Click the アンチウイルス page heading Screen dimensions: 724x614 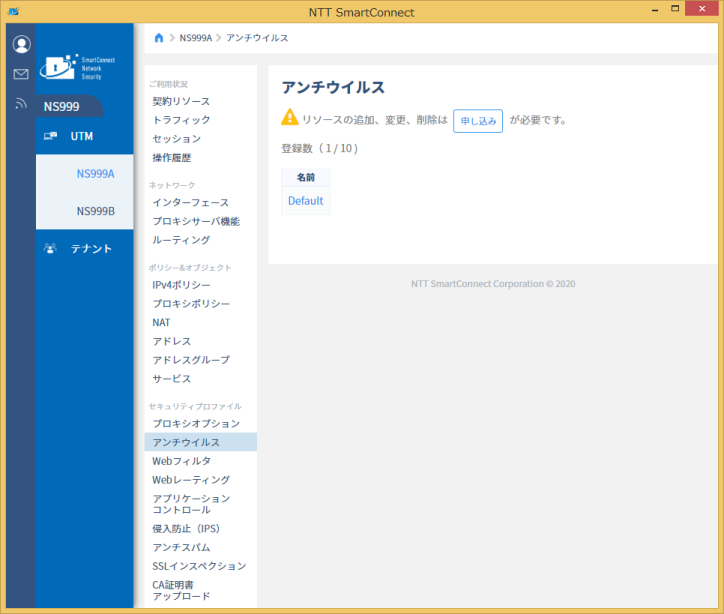coord(333,87)
